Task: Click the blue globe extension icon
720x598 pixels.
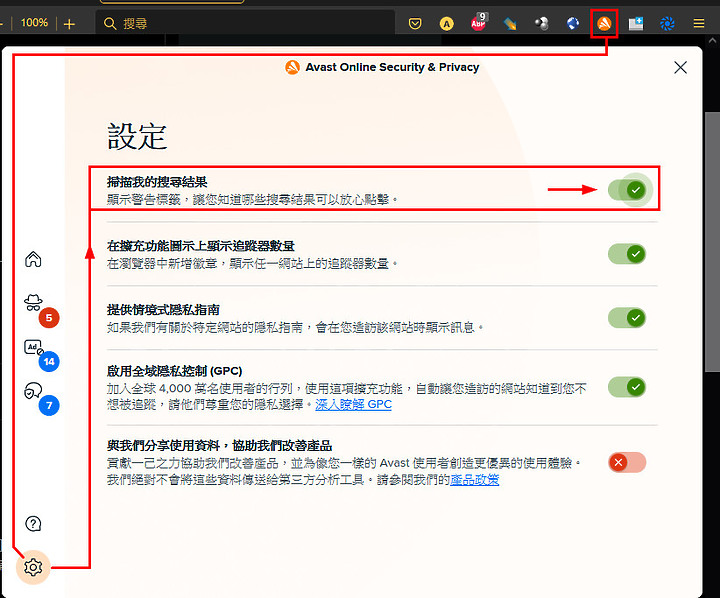Action: [x=573, y=23]
